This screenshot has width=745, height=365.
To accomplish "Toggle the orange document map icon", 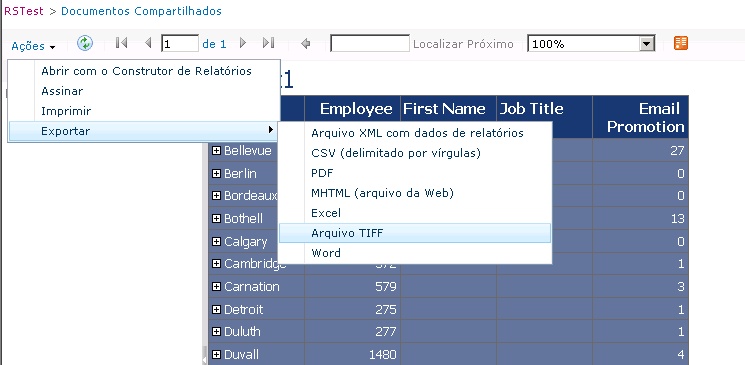I will [x=681, y=43].
